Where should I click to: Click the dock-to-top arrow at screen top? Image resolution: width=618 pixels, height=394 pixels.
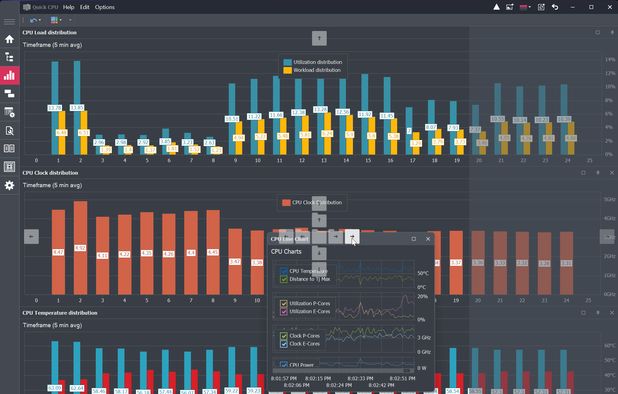click(x=319, y=38)
